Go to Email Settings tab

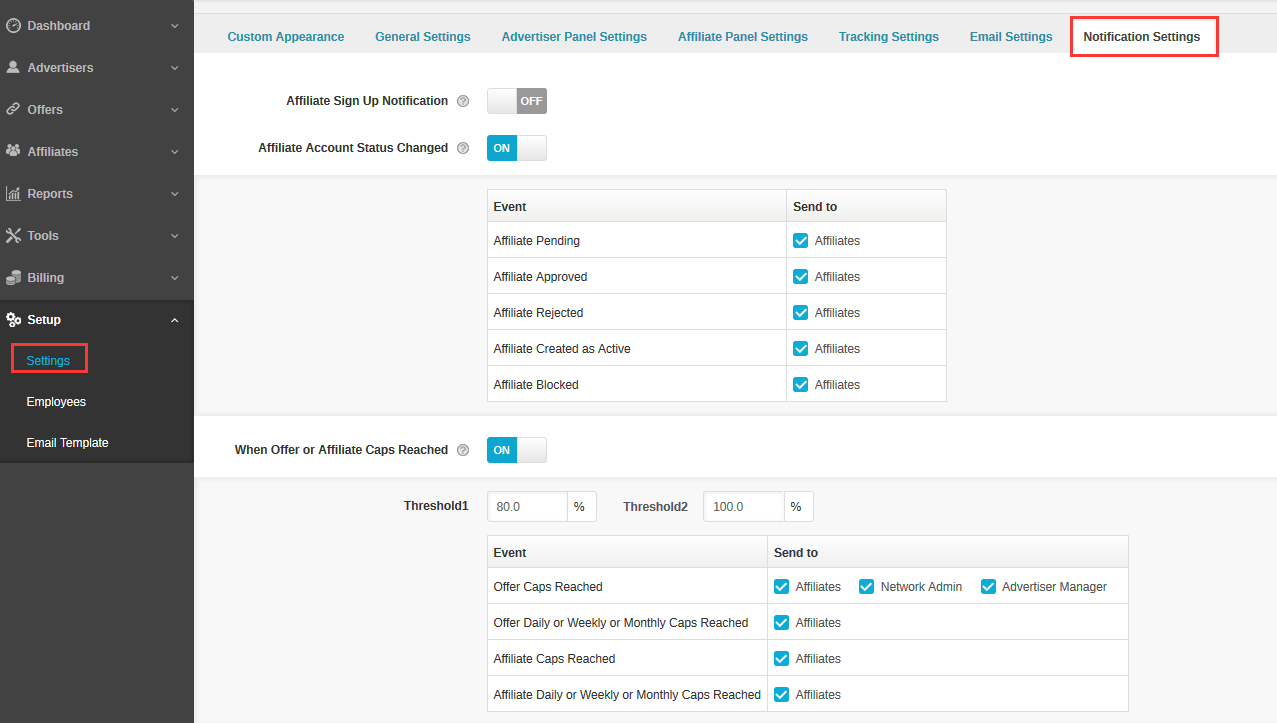click(1011, 37)
